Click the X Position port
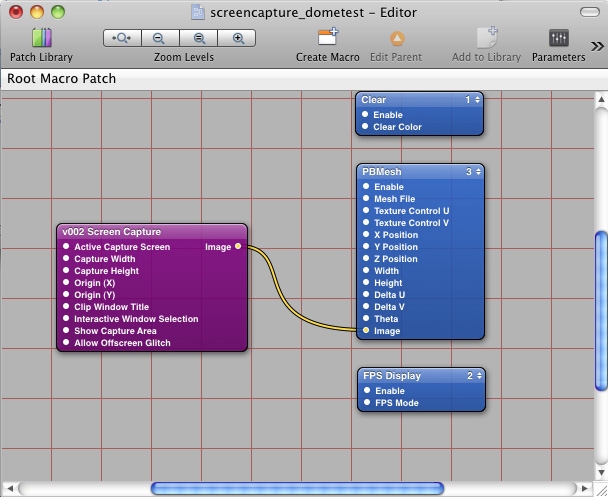Image resolution: width=608 pixels, height=497 pixels. click(366, 235)
